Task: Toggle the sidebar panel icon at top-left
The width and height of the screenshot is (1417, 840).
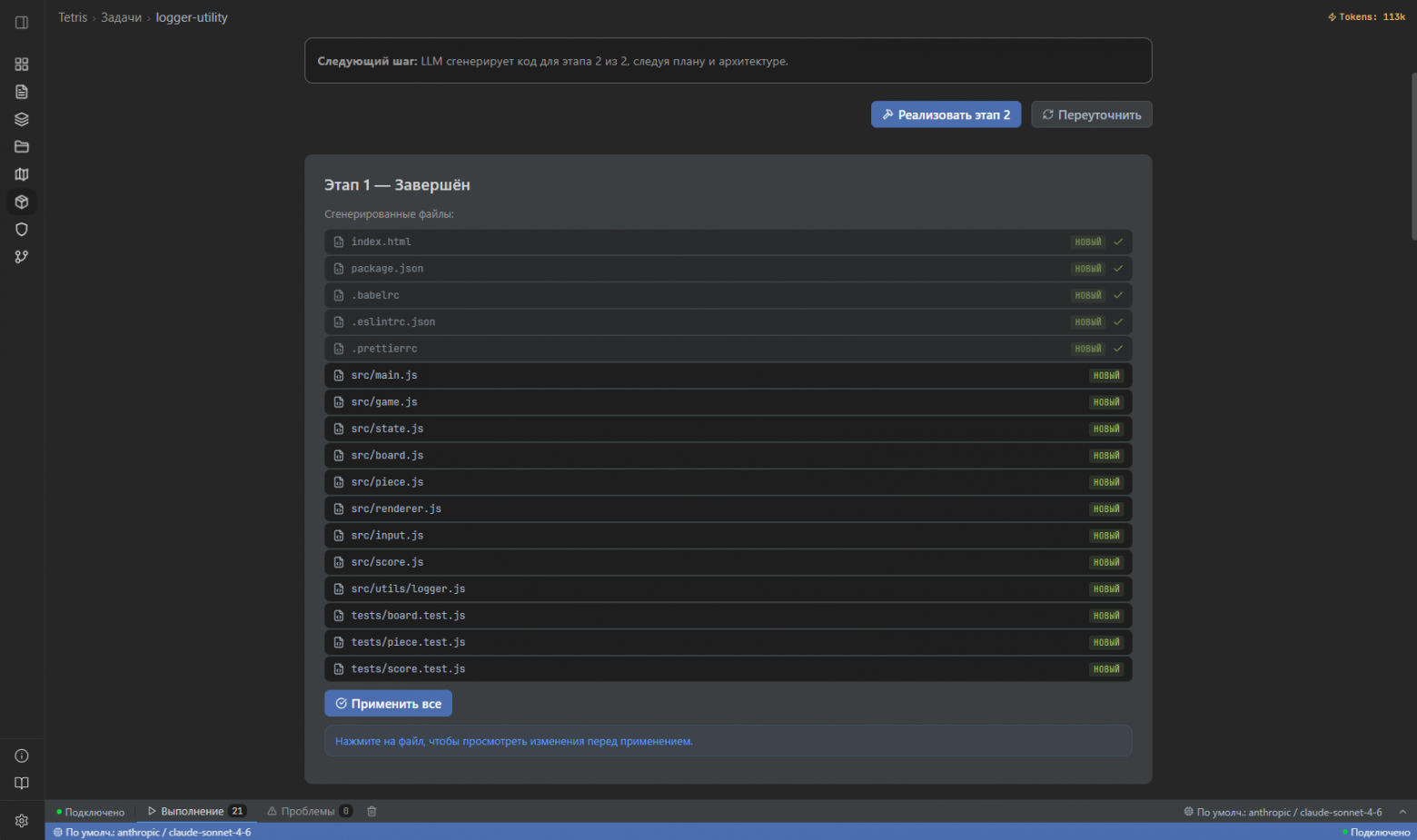Action: 22,23
